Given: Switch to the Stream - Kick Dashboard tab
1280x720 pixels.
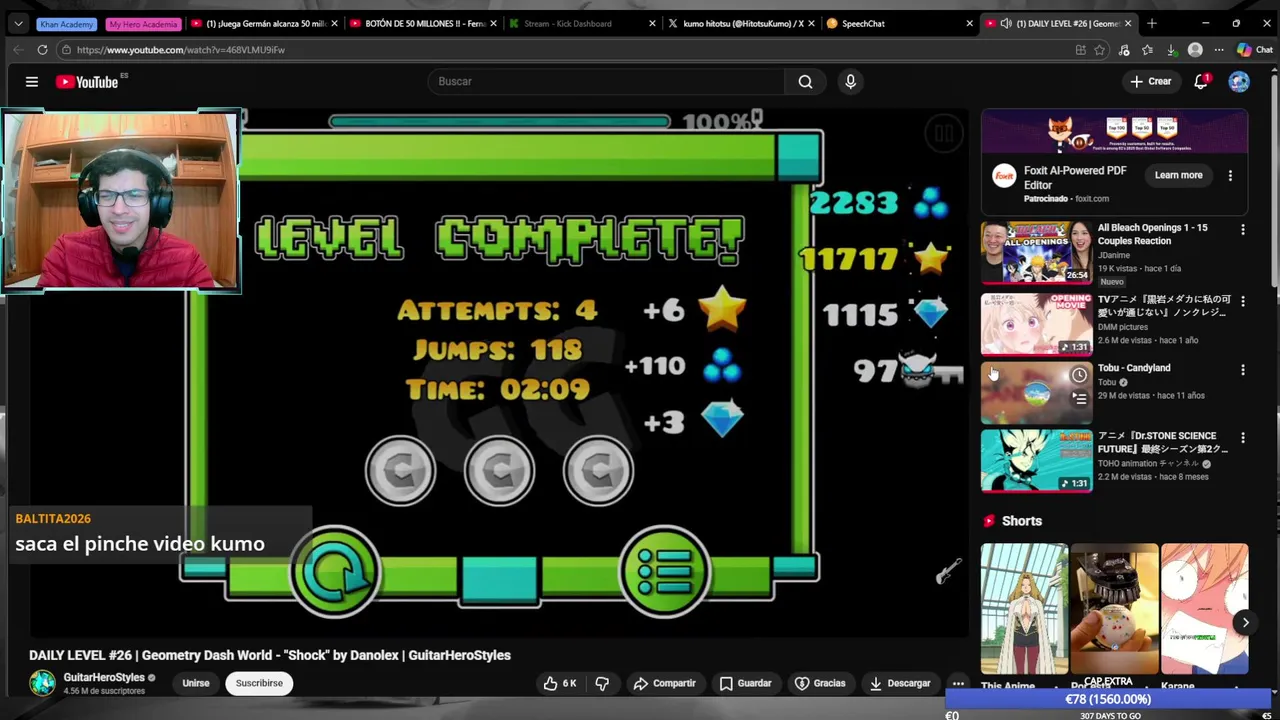Looking at the screenshot, I should [582, 23].
